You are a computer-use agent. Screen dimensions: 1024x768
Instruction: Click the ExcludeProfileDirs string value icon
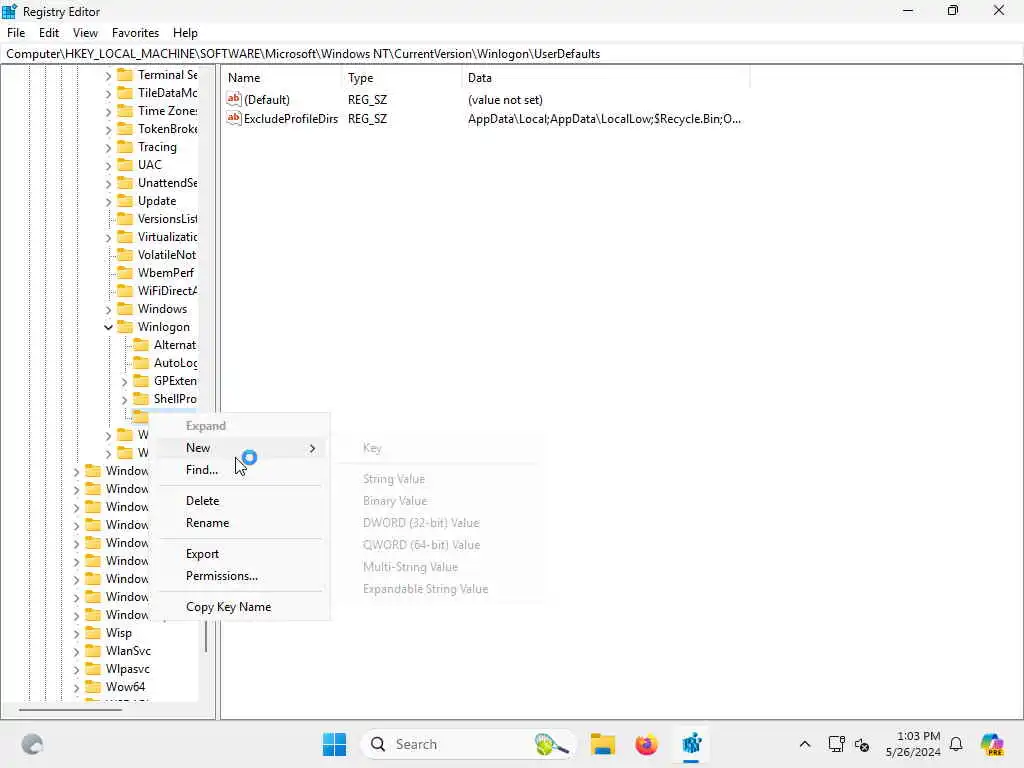click(x=234, y=118)
